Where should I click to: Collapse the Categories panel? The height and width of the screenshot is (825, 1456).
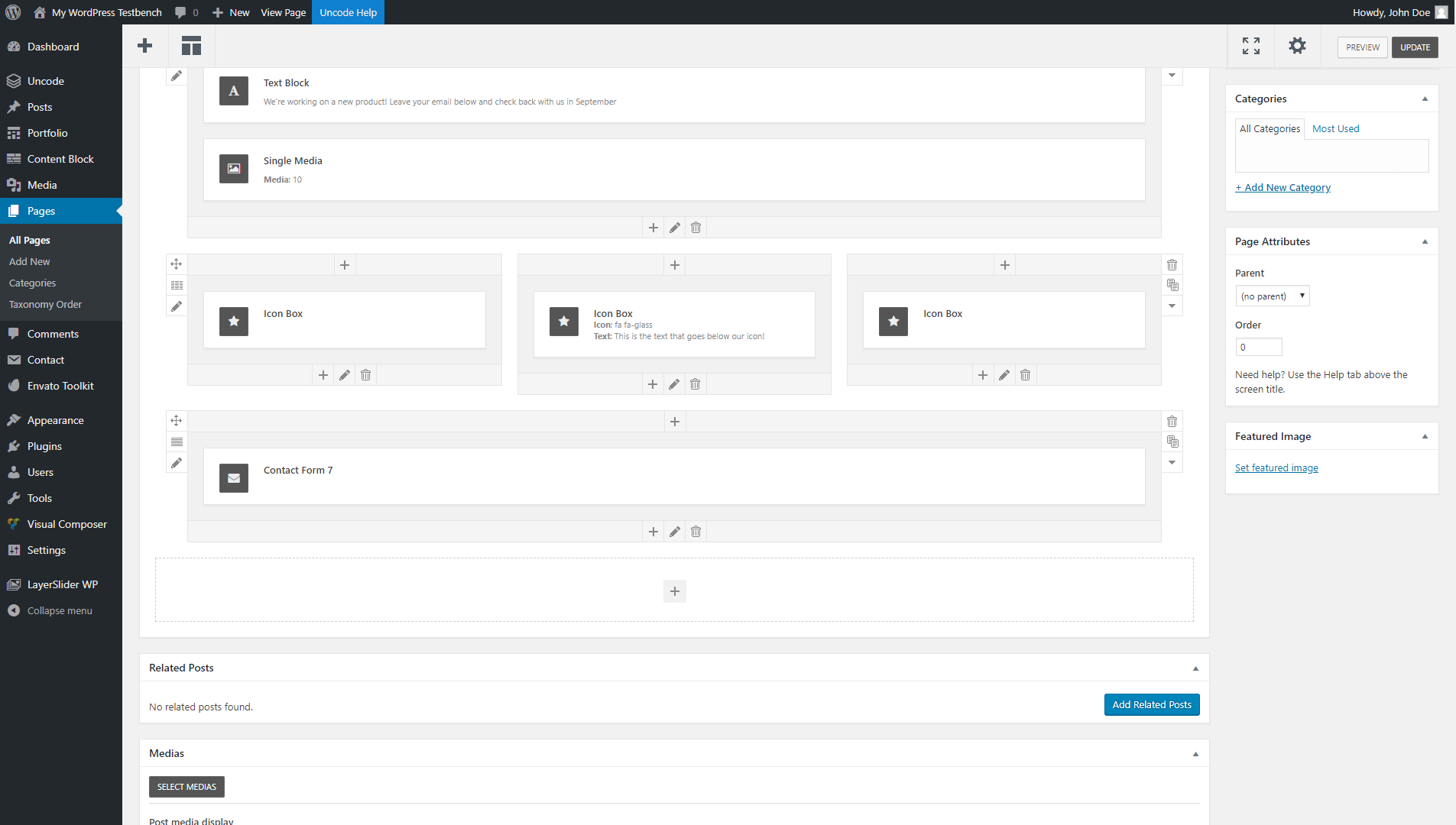click(1425, 99)
